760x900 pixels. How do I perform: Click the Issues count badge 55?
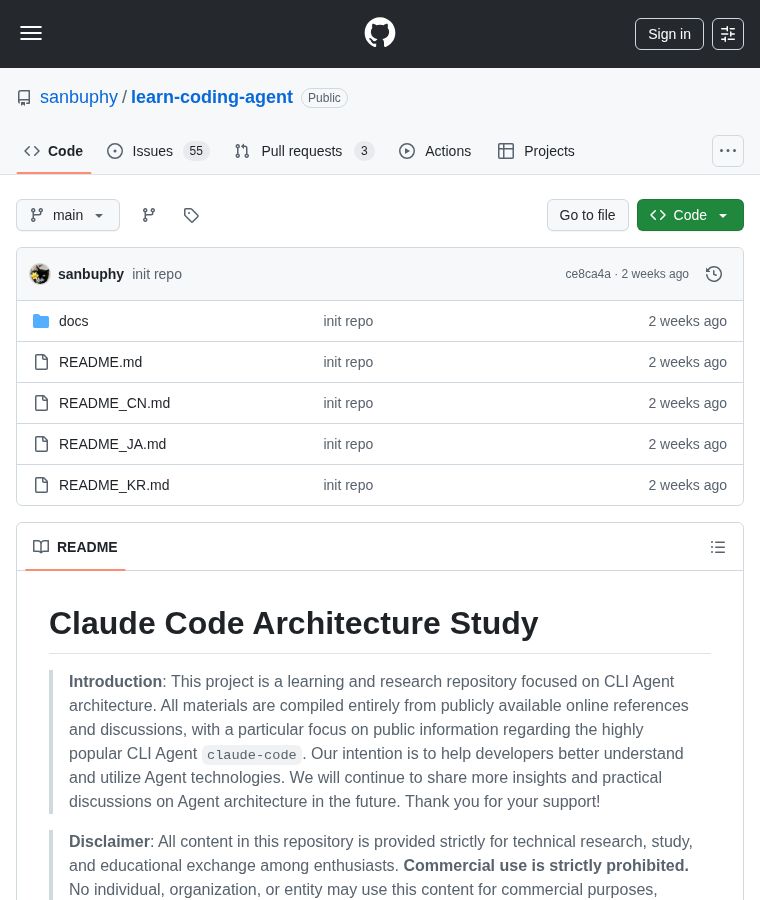[196, 151]
